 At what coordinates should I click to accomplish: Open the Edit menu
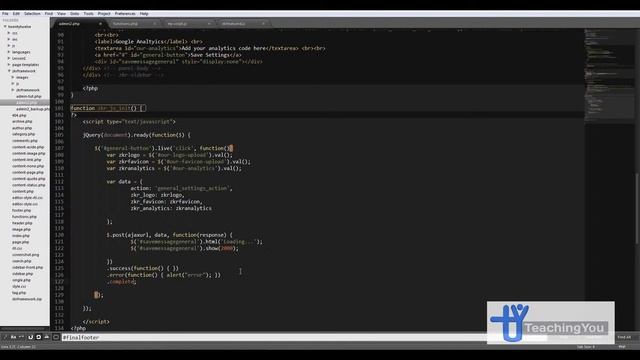16,13
